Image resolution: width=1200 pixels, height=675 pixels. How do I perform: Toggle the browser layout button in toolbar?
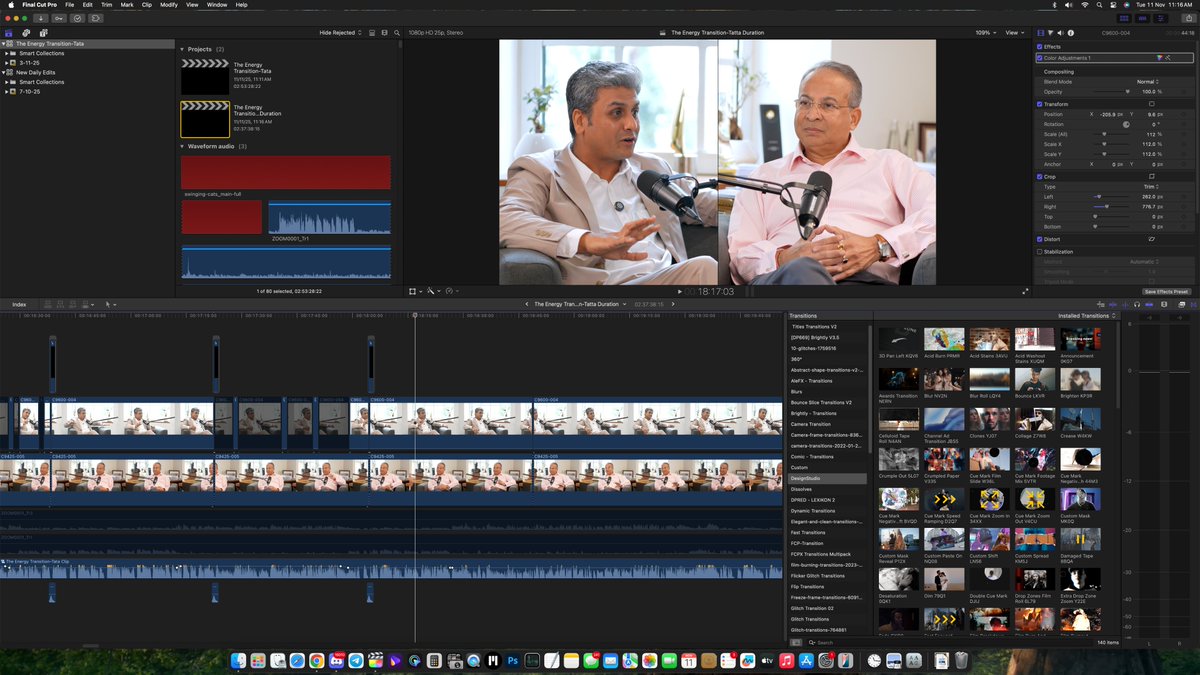coord(1124,18)
